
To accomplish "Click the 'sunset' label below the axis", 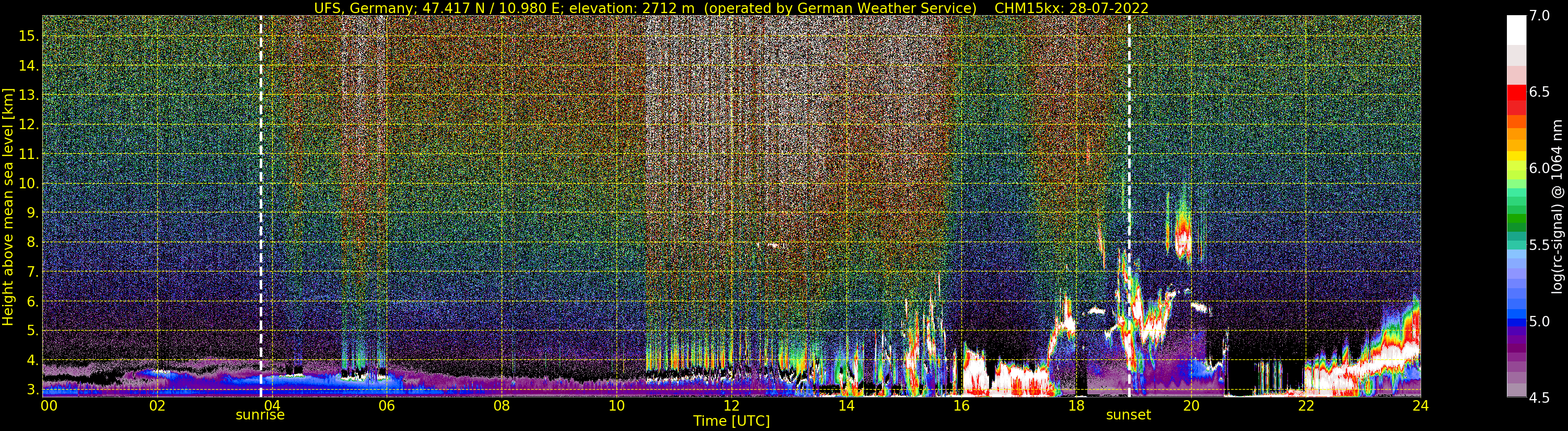I will click(x=1129, y=415).
